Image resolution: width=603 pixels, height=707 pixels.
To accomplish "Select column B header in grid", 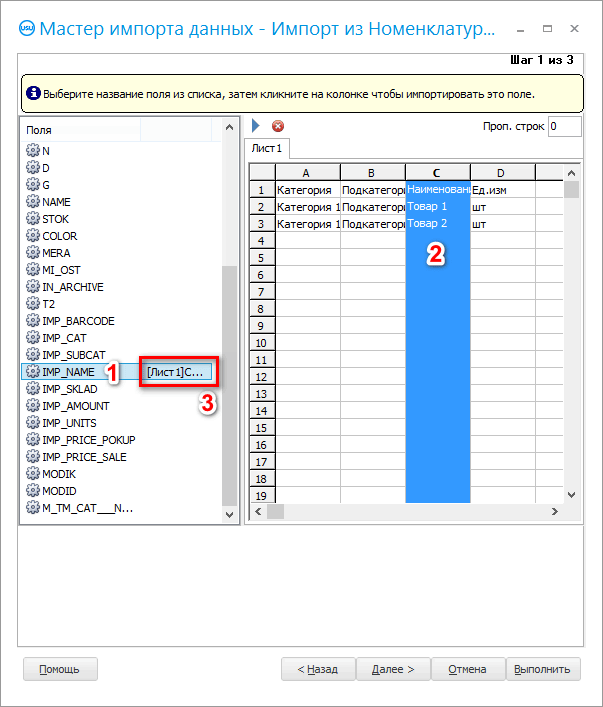I will [373, 173].
